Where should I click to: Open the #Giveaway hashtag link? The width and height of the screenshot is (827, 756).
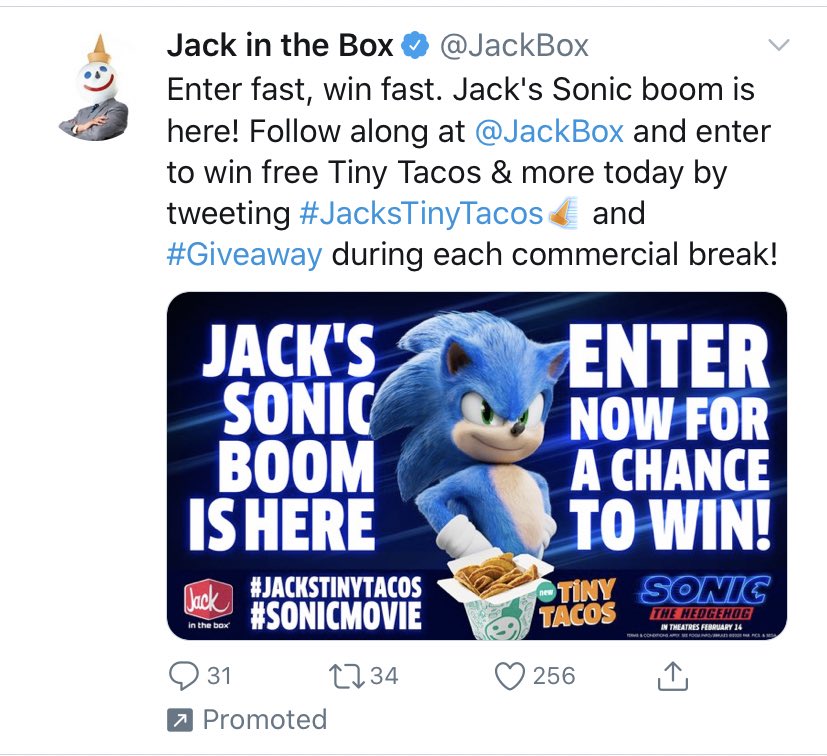[244, 254]
